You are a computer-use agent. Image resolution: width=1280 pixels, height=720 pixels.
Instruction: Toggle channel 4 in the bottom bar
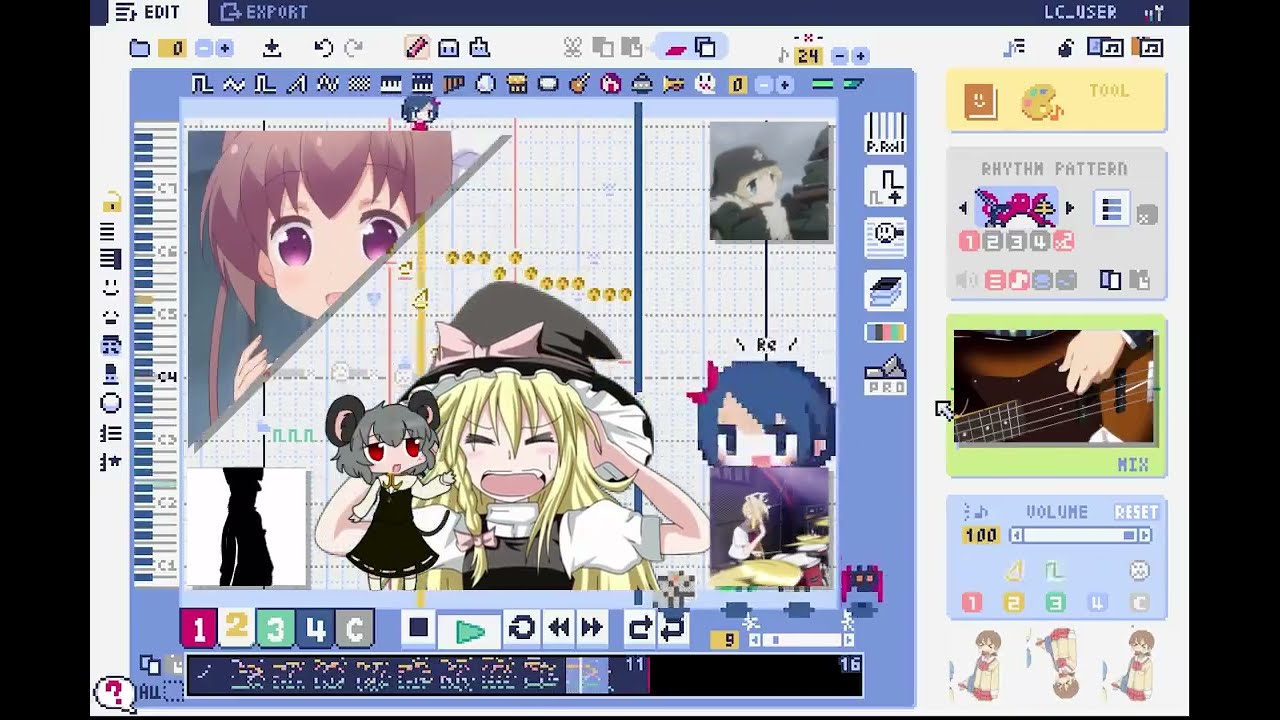click(316, 629)
